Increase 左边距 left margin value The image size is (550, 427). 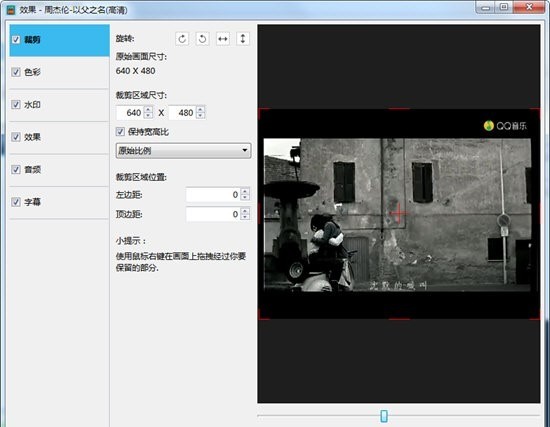(x=245, y=191)
